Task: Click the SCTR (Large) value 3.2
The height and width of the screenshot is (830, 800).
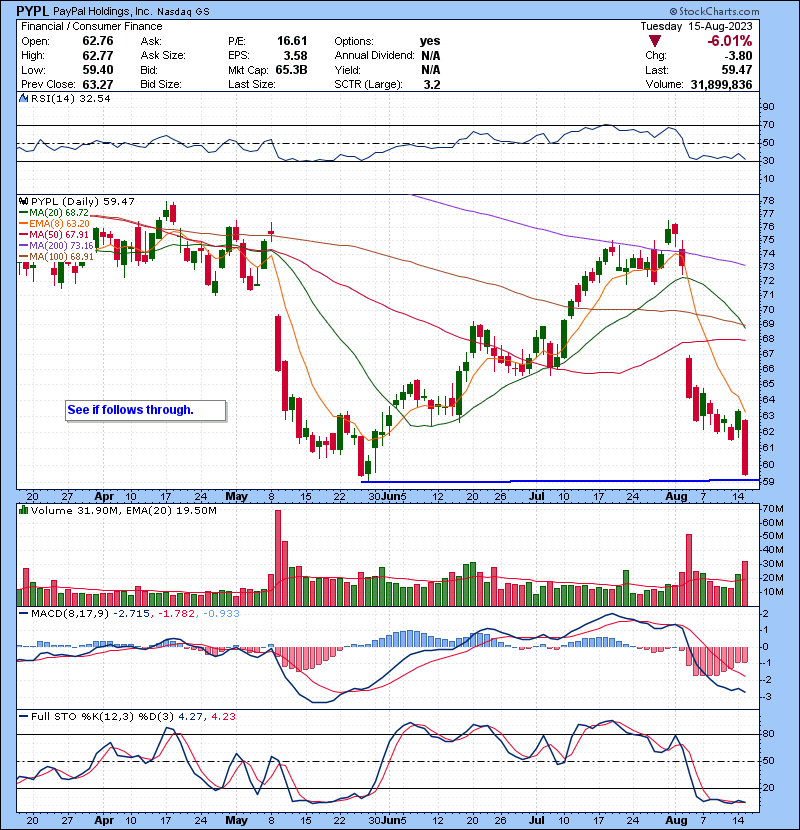Action: pos(432,84)
